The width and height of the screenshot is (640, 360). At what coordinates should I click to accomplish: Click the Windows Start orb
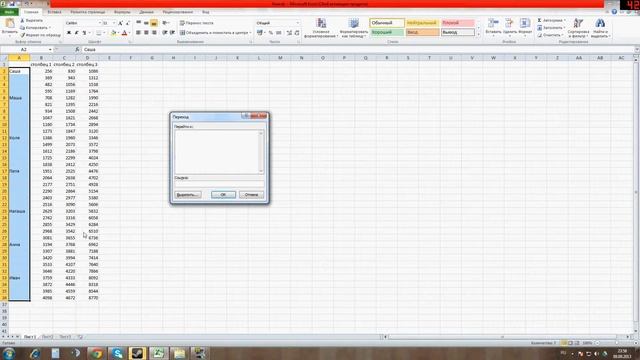tap(9, 353)
